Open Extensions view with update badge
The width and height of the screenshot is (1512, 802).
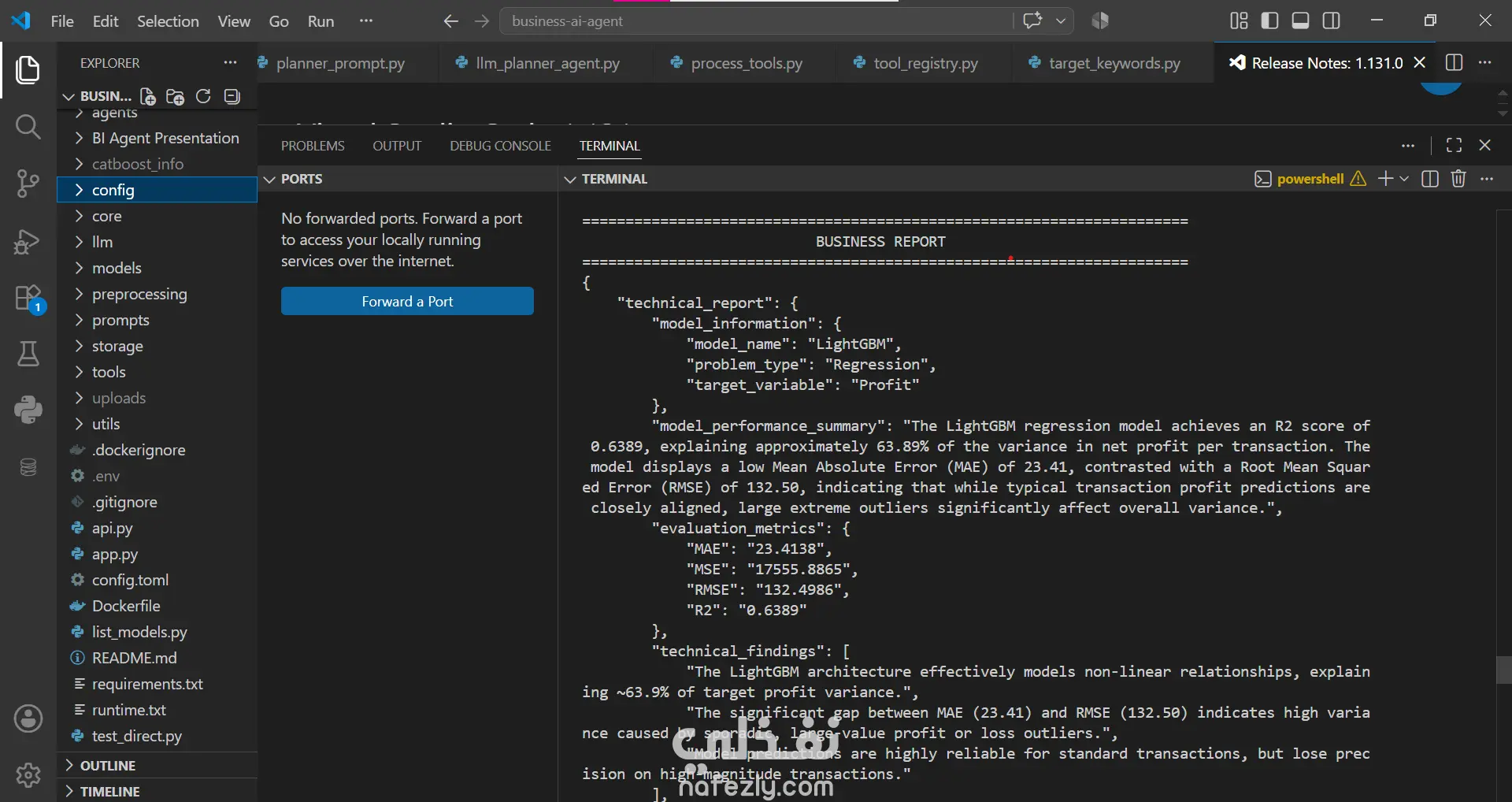point(28,299)
